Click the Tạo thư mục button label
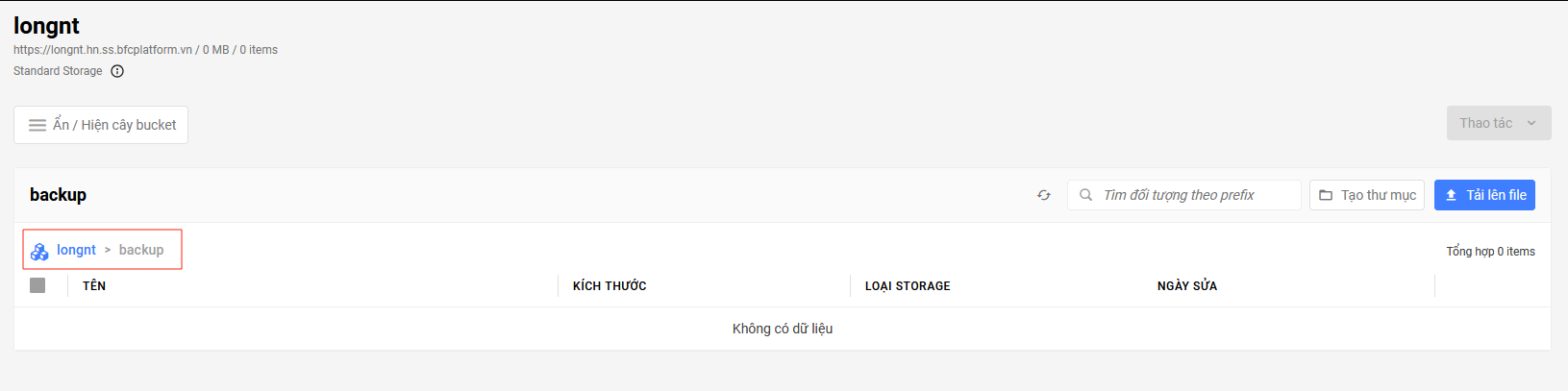Viewport: 1568px width, 391px height. 1379,195
